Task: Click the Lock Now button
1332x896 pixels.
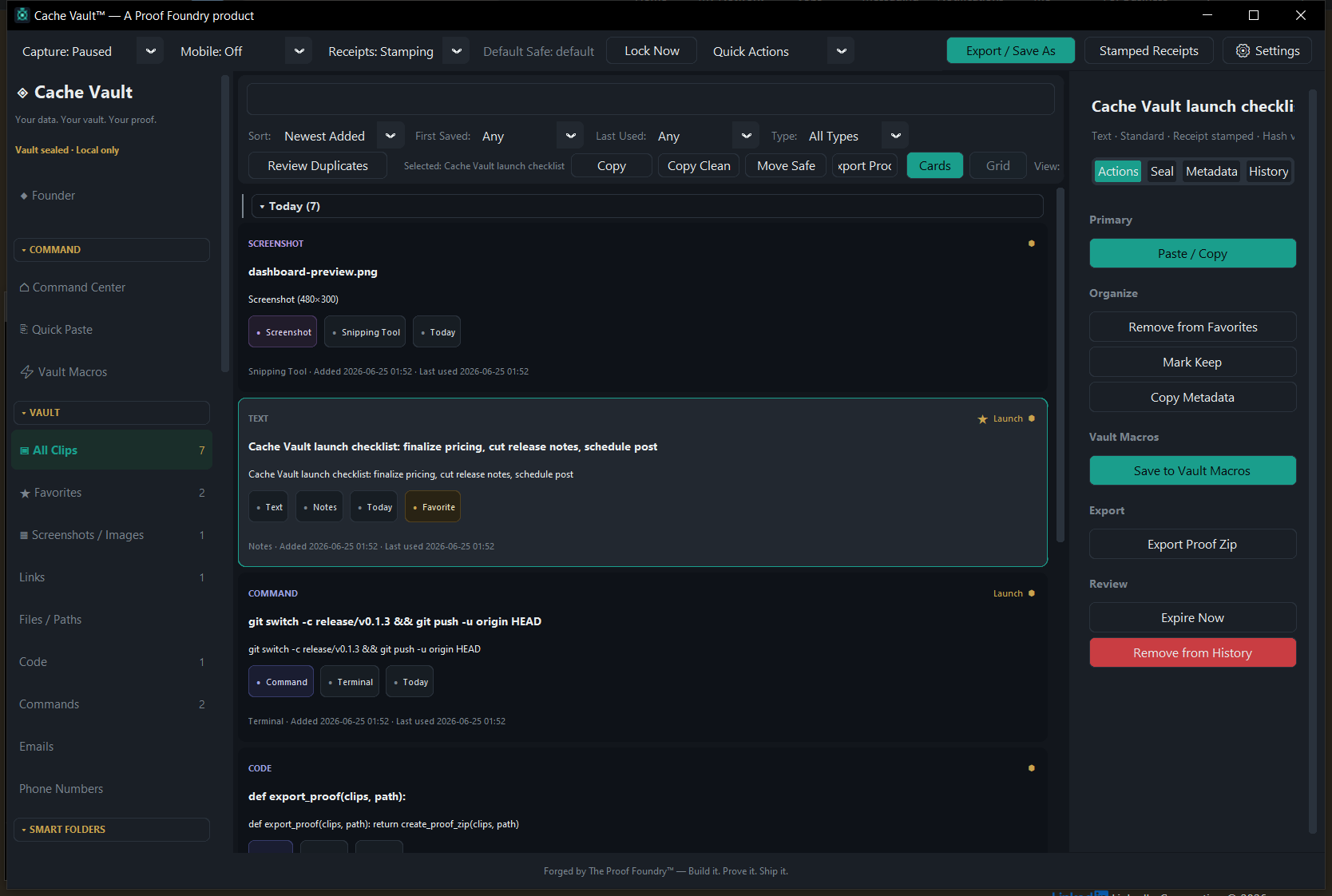Action: pyautogui.click(x=652, y=50)
